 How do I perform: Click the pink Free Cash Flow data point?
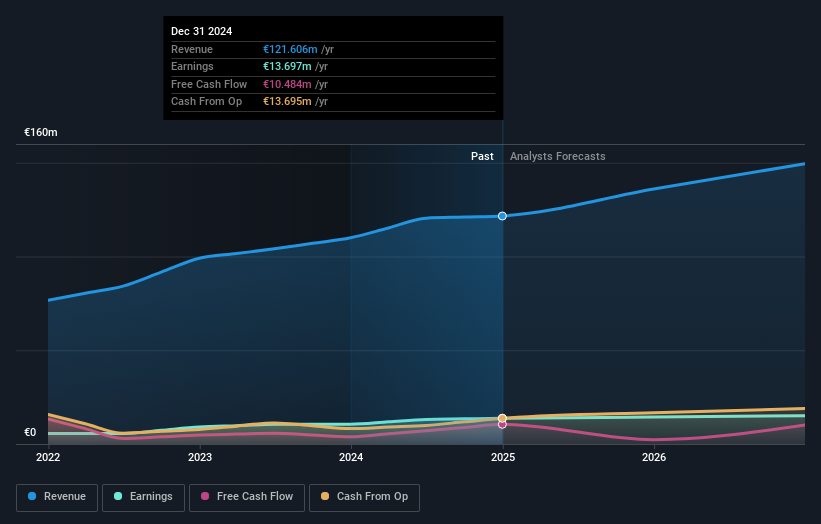pyautogui.click(x=502, y=425)
